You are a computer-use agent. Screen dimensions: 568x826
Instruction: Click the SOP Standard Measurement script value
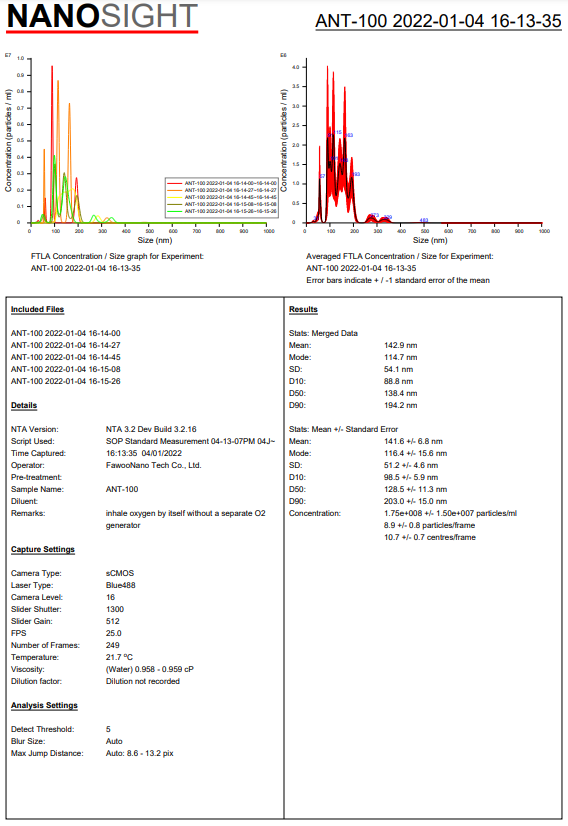click(x=190, y=441)
